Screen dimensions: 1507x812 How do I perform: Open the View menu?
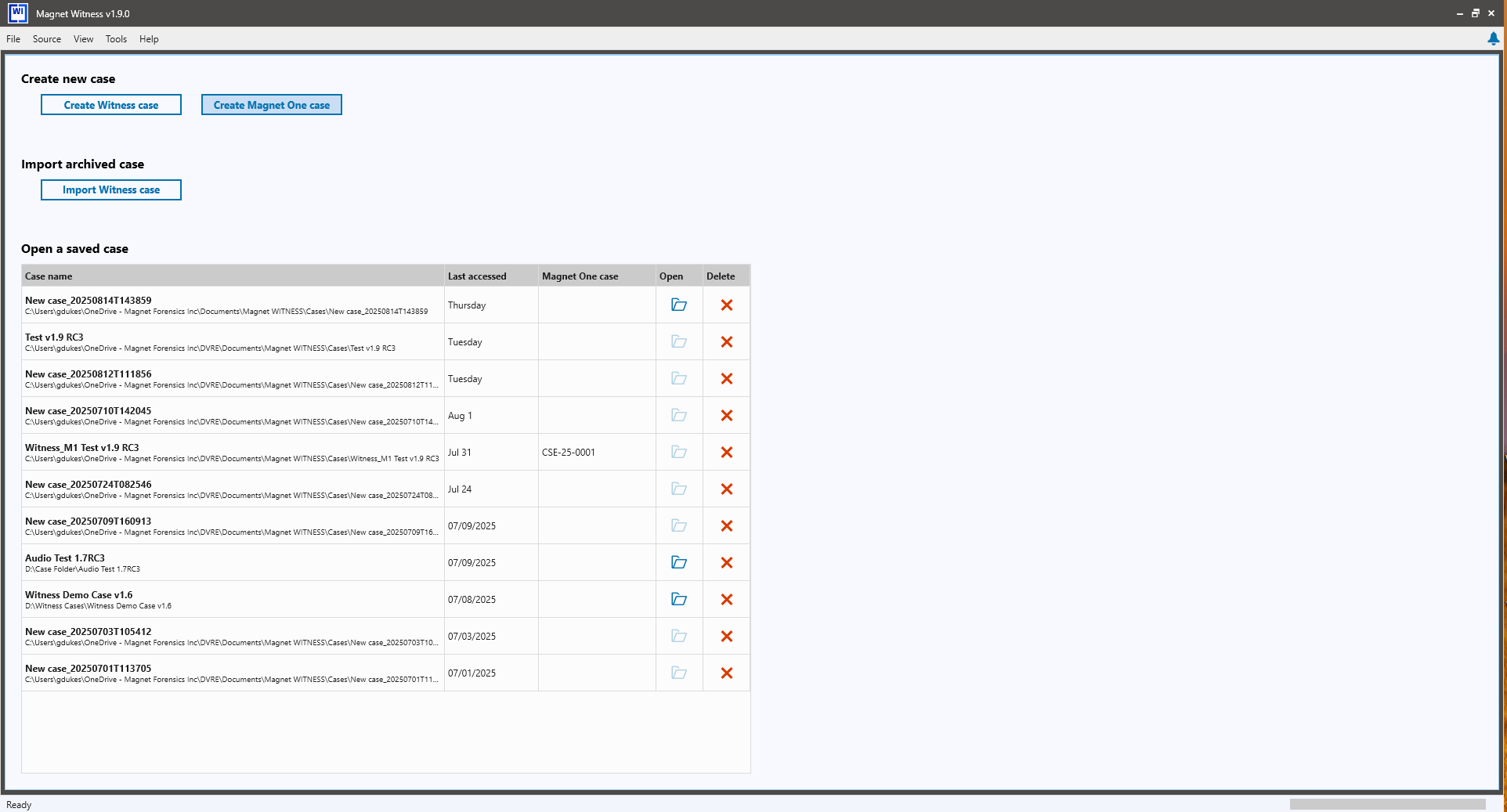tap(83, 39)
